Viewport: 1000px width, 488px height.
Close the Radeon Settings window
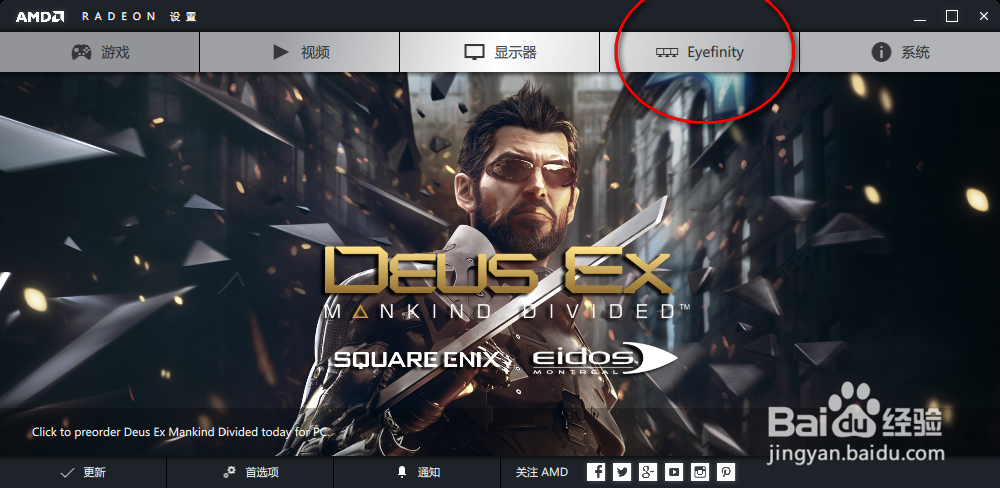click(984, 17)
